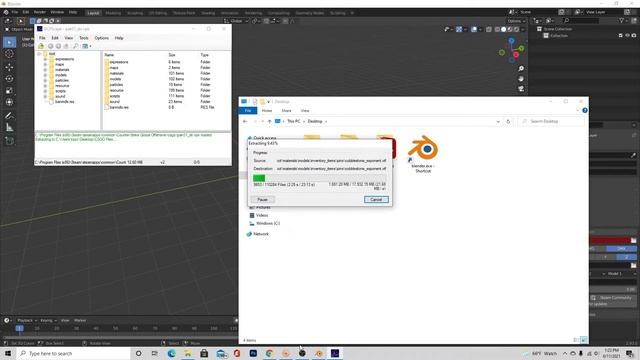Click the viewport pan hand icon
Screen dimensions: 640x360
pos(521,78)
